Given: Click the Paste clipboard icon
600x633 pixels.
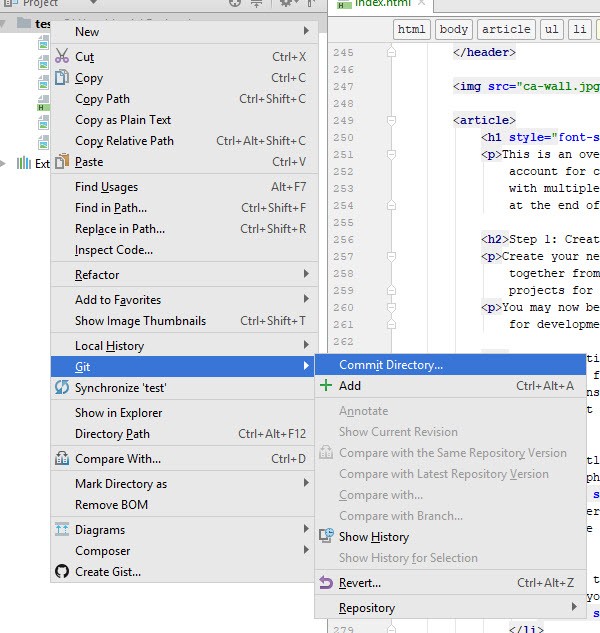Looking at the screenshot, I should (x=61, y=162).
